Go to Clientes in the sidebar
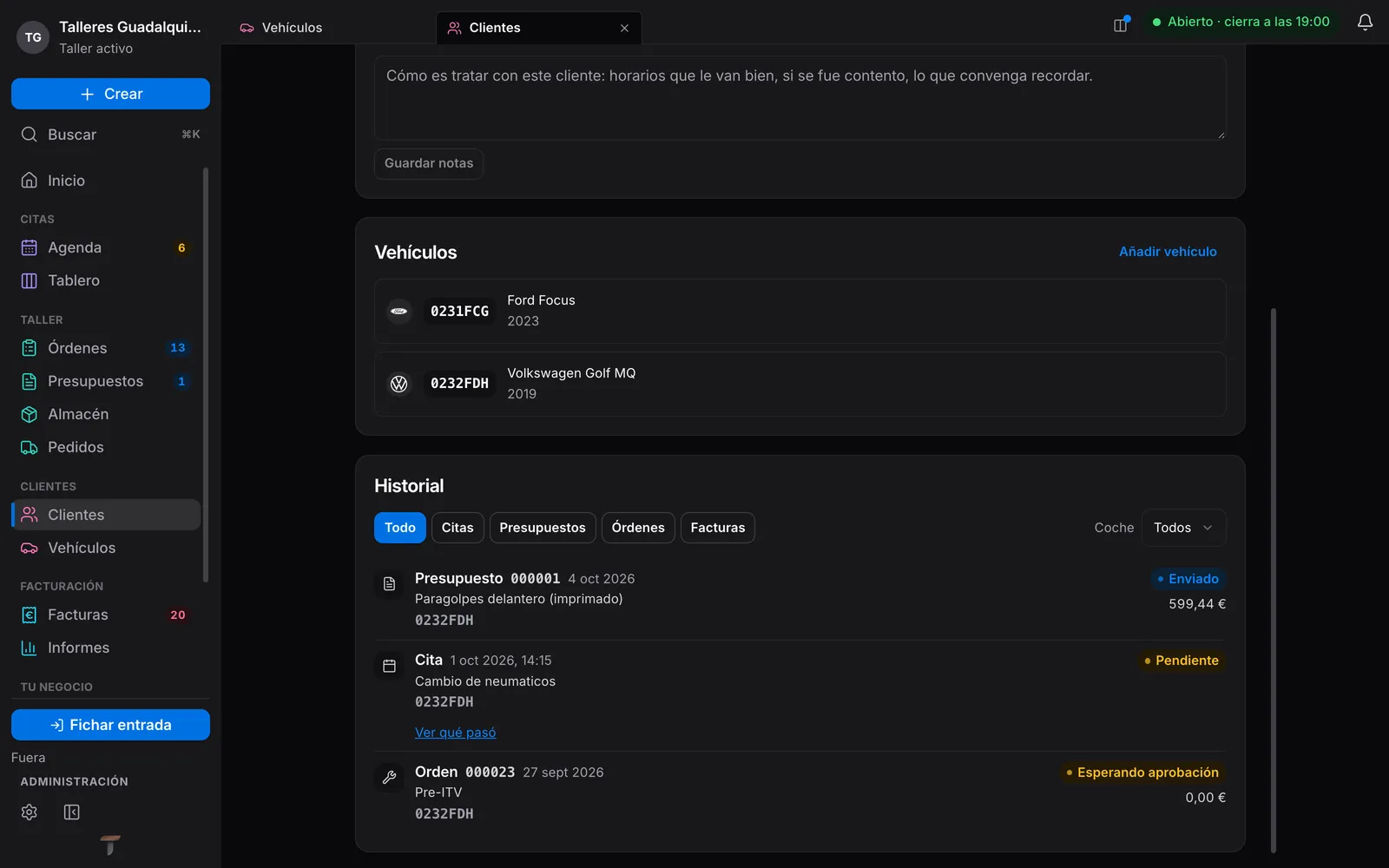This screenshot has width=1389, height=868. 106,515
